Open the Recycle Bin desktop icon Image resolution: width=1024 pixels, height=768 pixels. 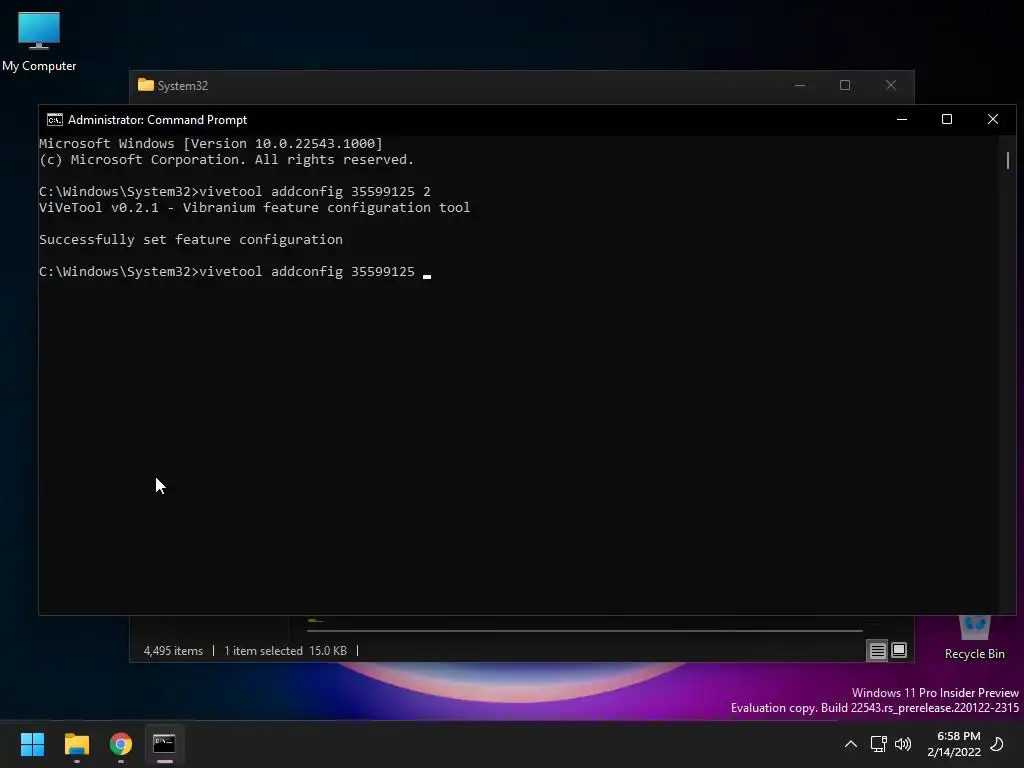(974, 637)
